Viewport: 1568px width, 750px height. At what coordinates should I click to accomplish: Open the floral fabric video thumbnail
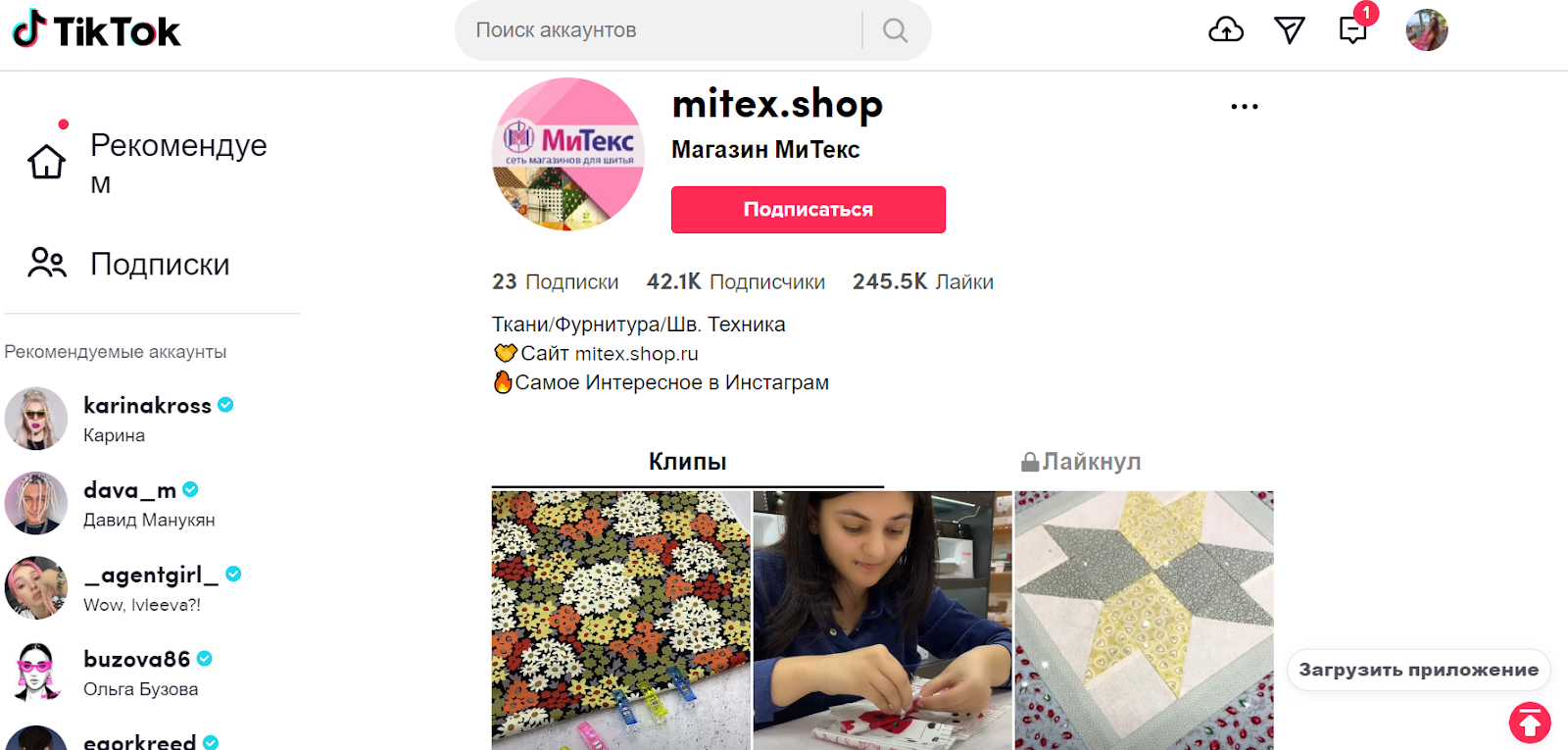coord(621,621)
